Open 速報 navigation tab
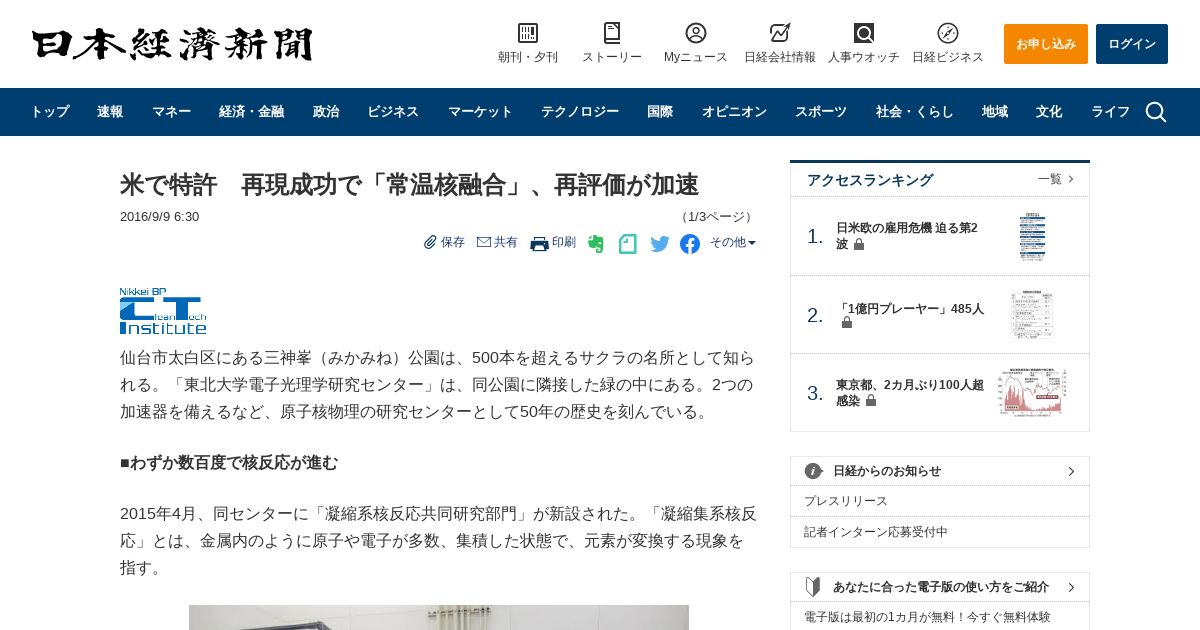The height and width of the screenshot is (630, 1200). (110, 112)
